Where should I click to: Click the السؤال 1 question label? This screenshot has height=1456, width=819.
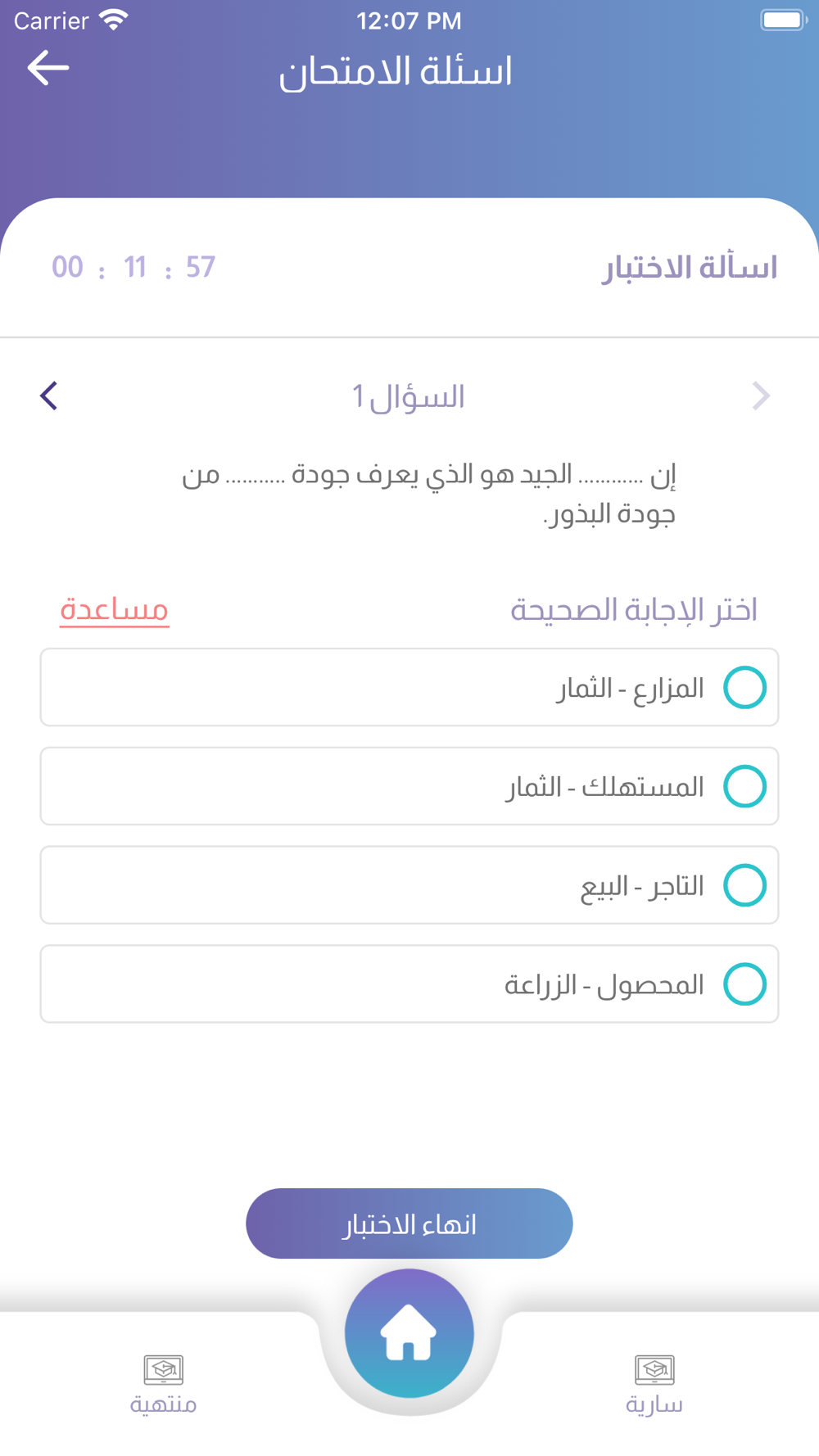click(409, 397)
